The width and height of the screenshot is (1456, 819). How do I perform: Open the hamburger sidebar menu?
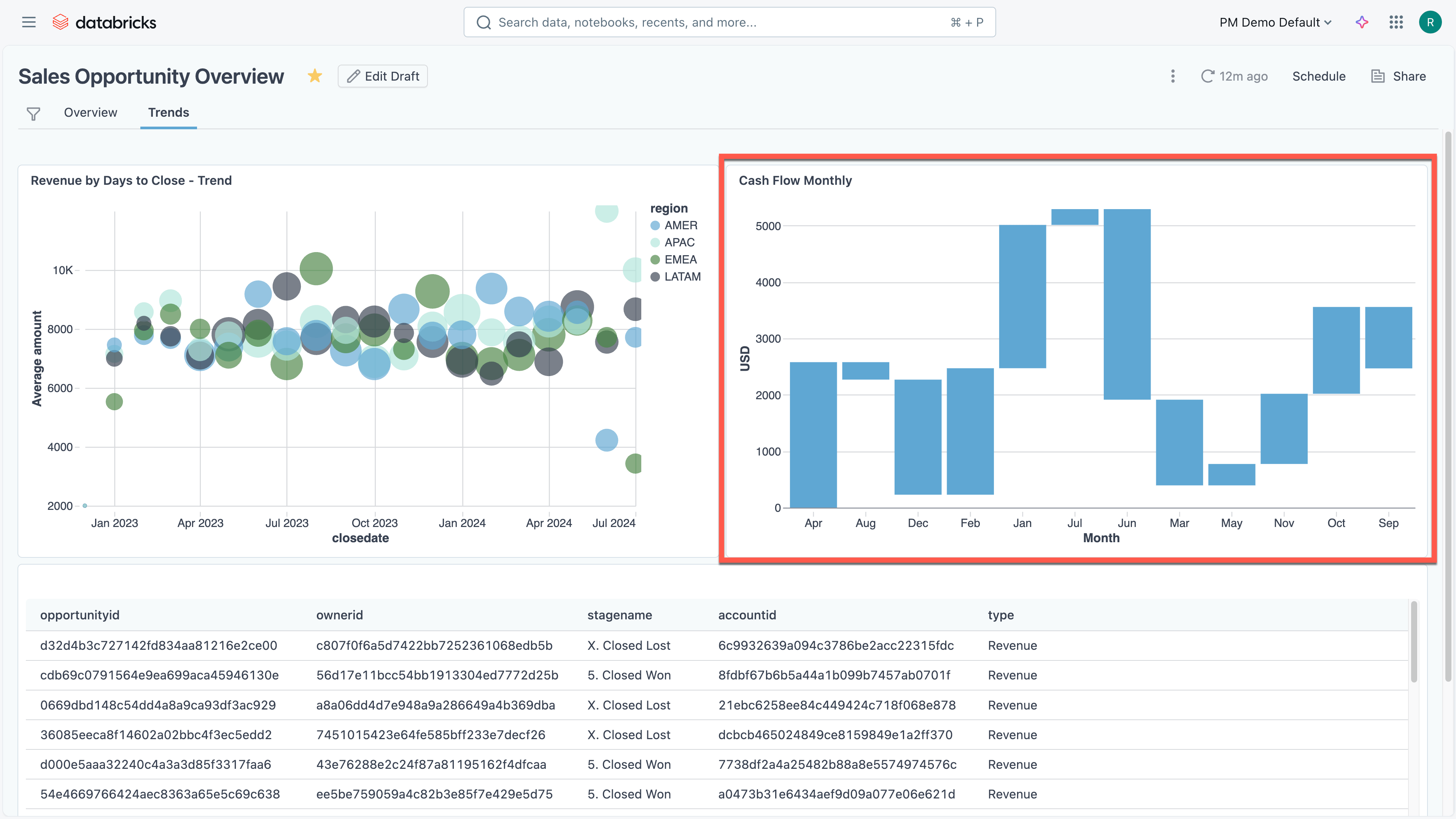pyautogui.click(x=29, y=22)
